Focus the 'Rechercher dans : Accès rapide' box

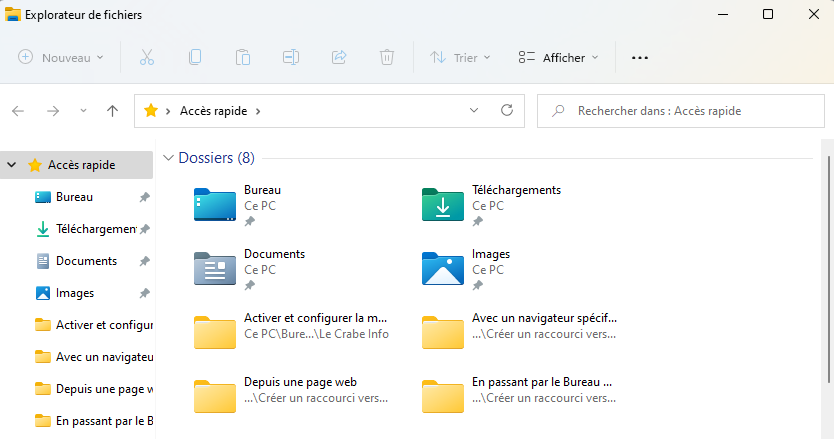point(681,111)
